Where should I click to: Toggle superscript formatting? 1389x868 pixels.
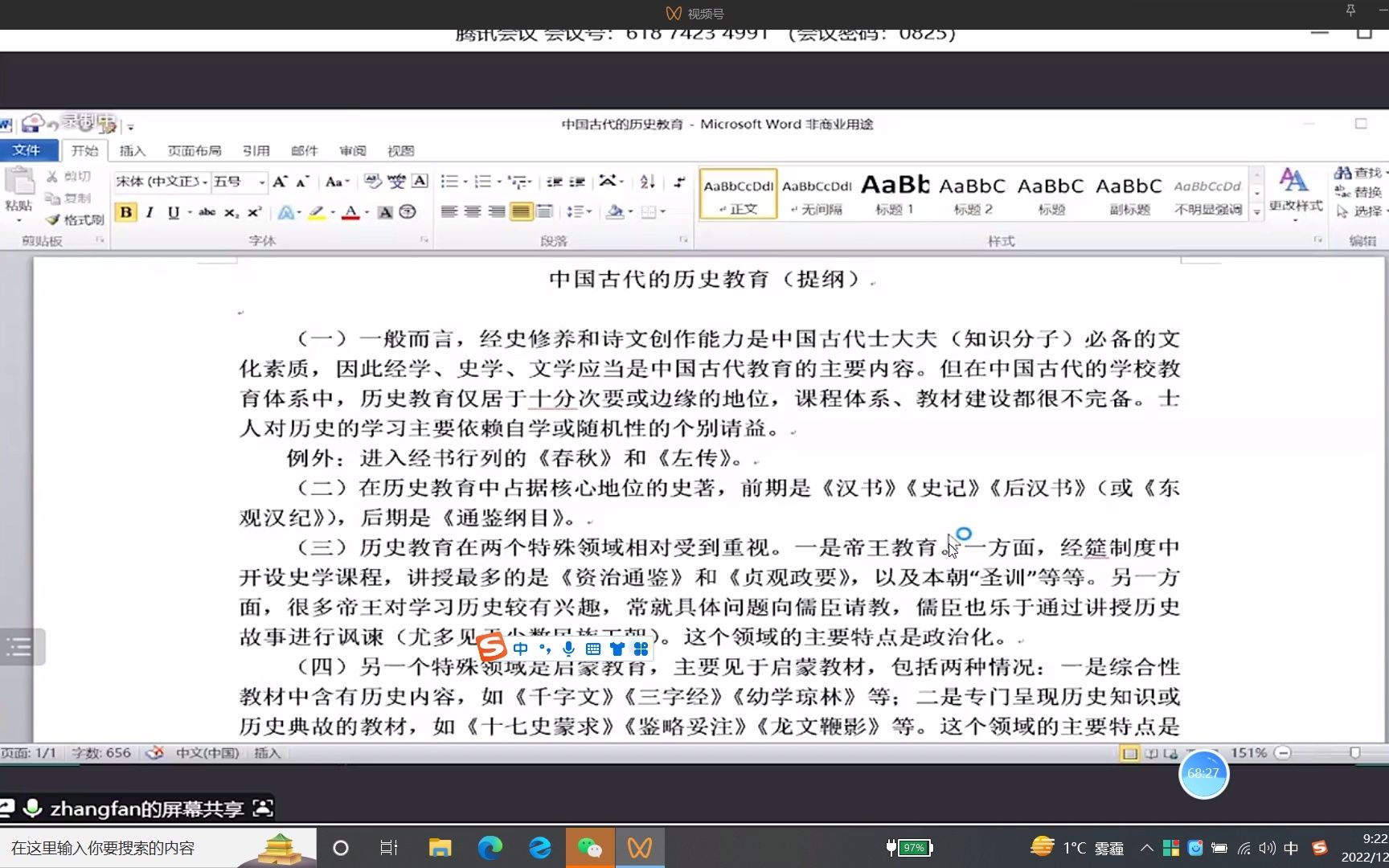click(x=254, y=212)
